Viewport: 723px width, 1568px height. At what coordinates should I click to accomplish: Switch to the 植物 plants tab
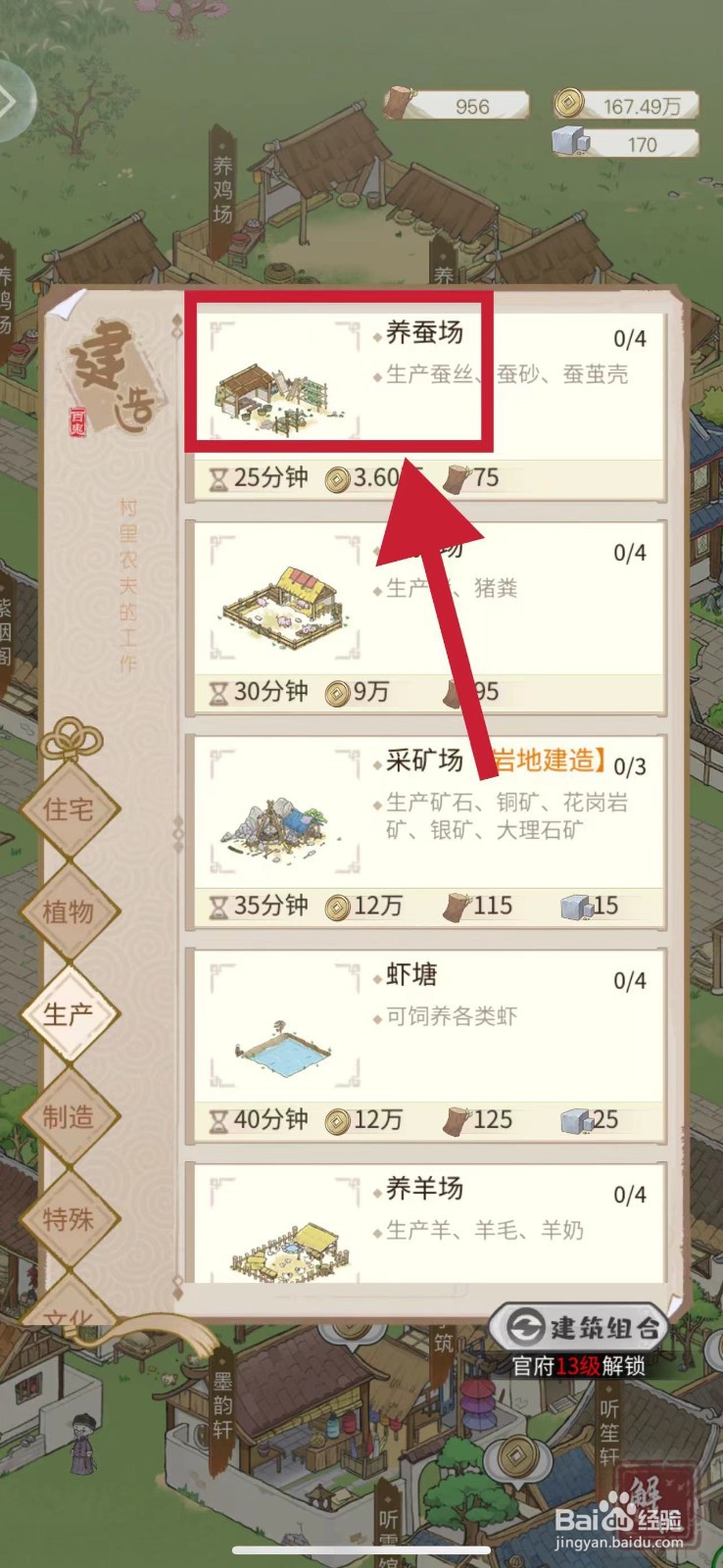pos(69,912)
